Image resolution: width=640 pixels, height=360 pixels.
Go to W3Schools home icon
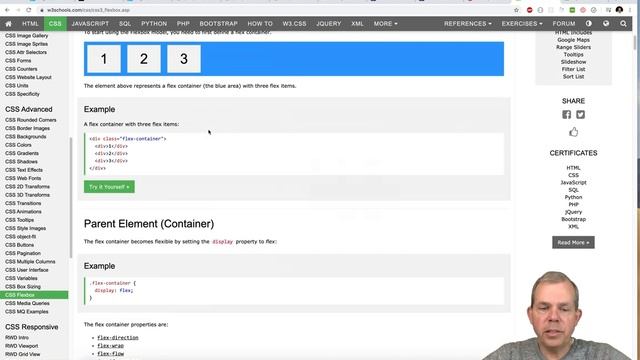pos(8,24)
